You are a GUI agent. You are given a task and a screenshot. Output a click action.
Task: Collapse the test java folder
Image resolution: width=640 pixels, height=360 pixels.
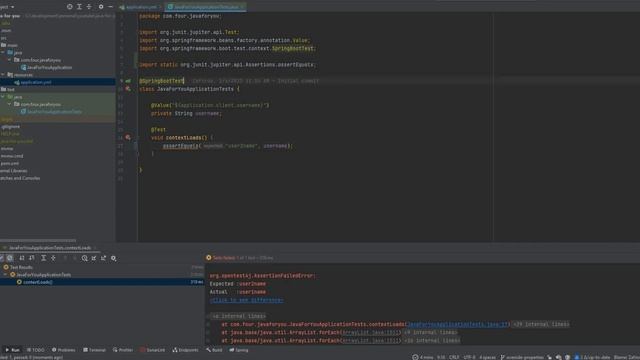coord(3,97)
